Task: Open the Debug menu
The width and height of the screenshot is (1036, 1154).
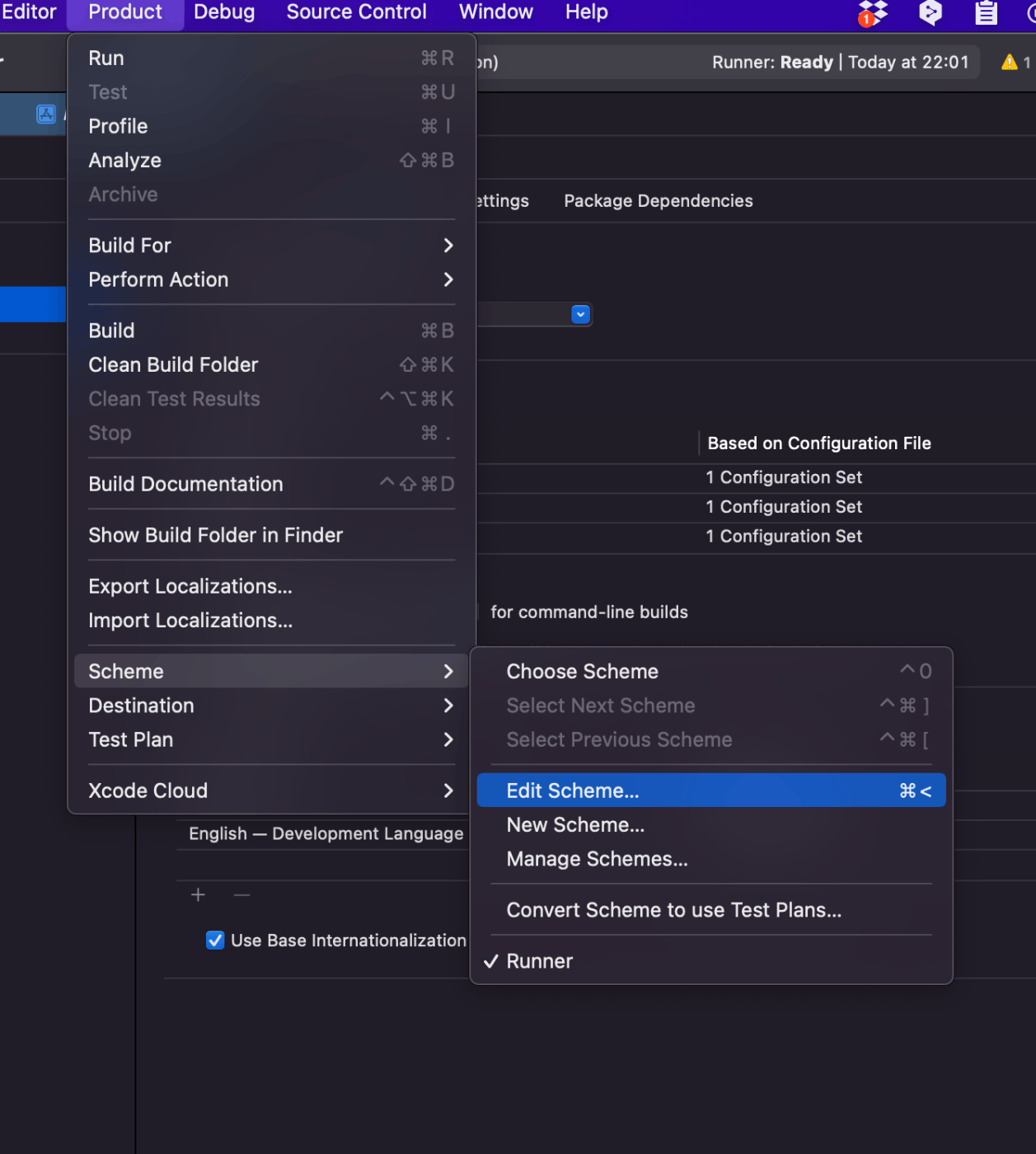Action: (224, 12)
